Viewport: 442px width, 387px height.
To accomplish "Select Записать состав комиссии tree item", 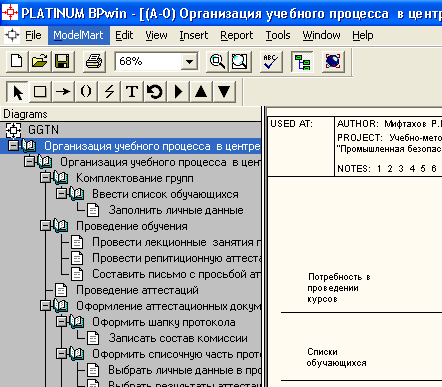I will point(178,338).
